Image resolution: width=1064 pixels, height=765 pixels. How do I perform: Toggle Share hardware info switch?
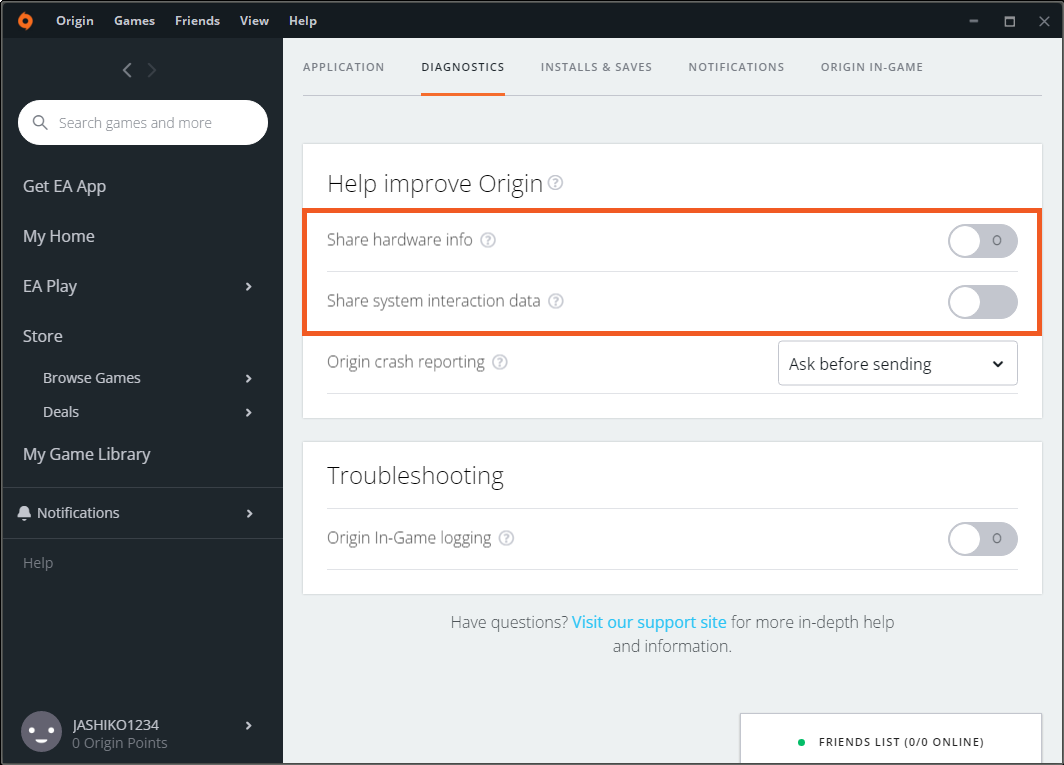pos(983,240)
